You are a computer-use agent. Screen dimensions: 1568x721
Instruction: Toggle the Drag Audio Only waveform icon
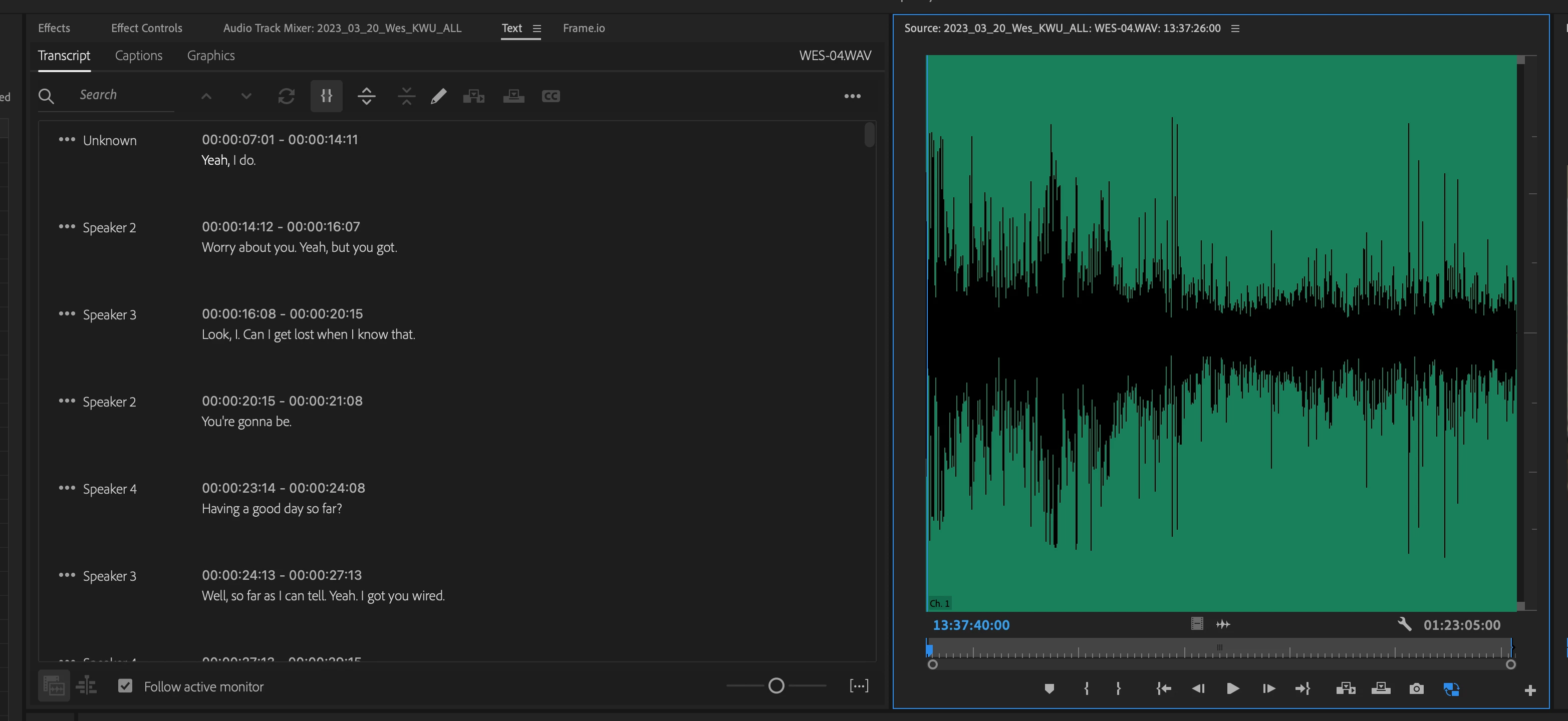pos(1222,624)
